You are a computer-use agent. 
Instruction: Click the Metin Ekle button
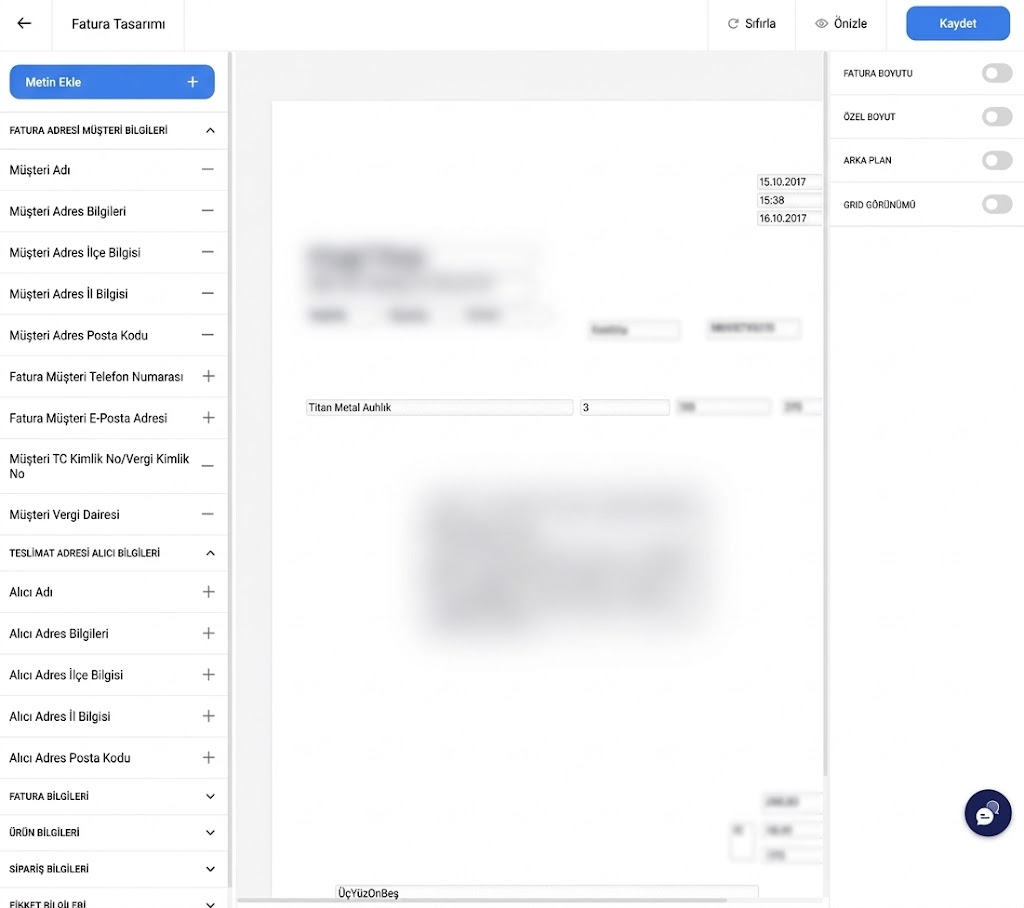tap(112, 82)
